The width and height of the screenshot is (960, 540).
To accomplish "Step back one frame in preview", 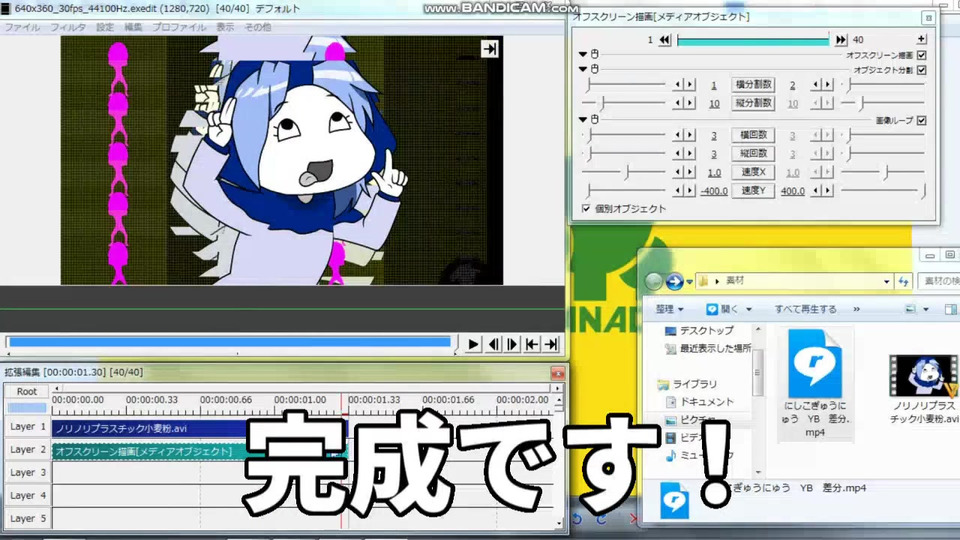I will point(493,345).
